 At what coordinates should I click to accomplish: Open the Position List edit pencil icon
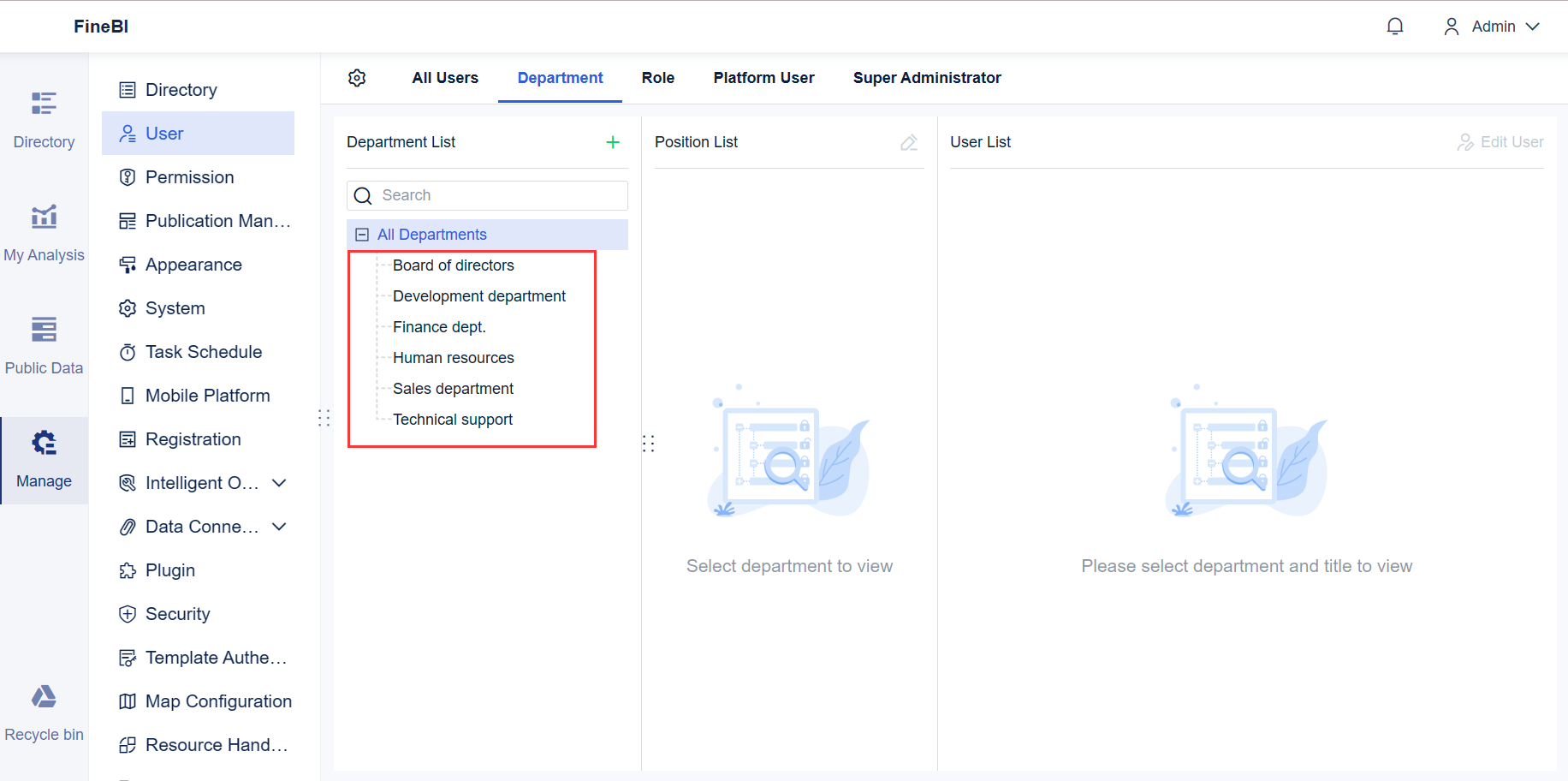909,142
